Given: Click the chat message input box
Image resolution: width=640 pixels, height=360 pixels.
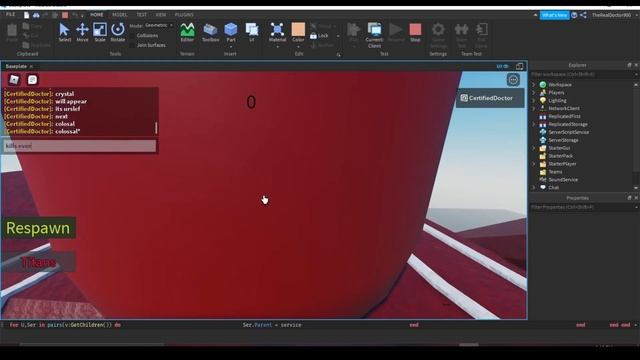Looking at the screenshot, I should [80, 146].
